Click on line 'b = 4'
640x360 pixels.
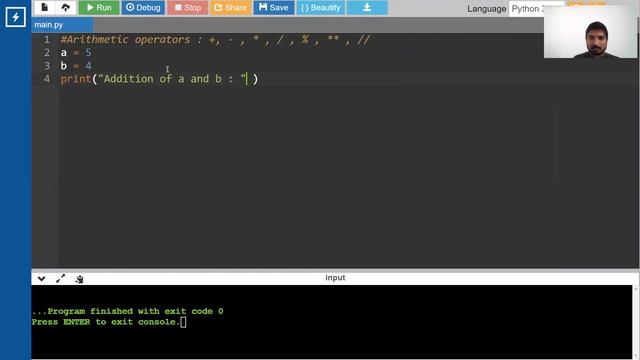76,66
